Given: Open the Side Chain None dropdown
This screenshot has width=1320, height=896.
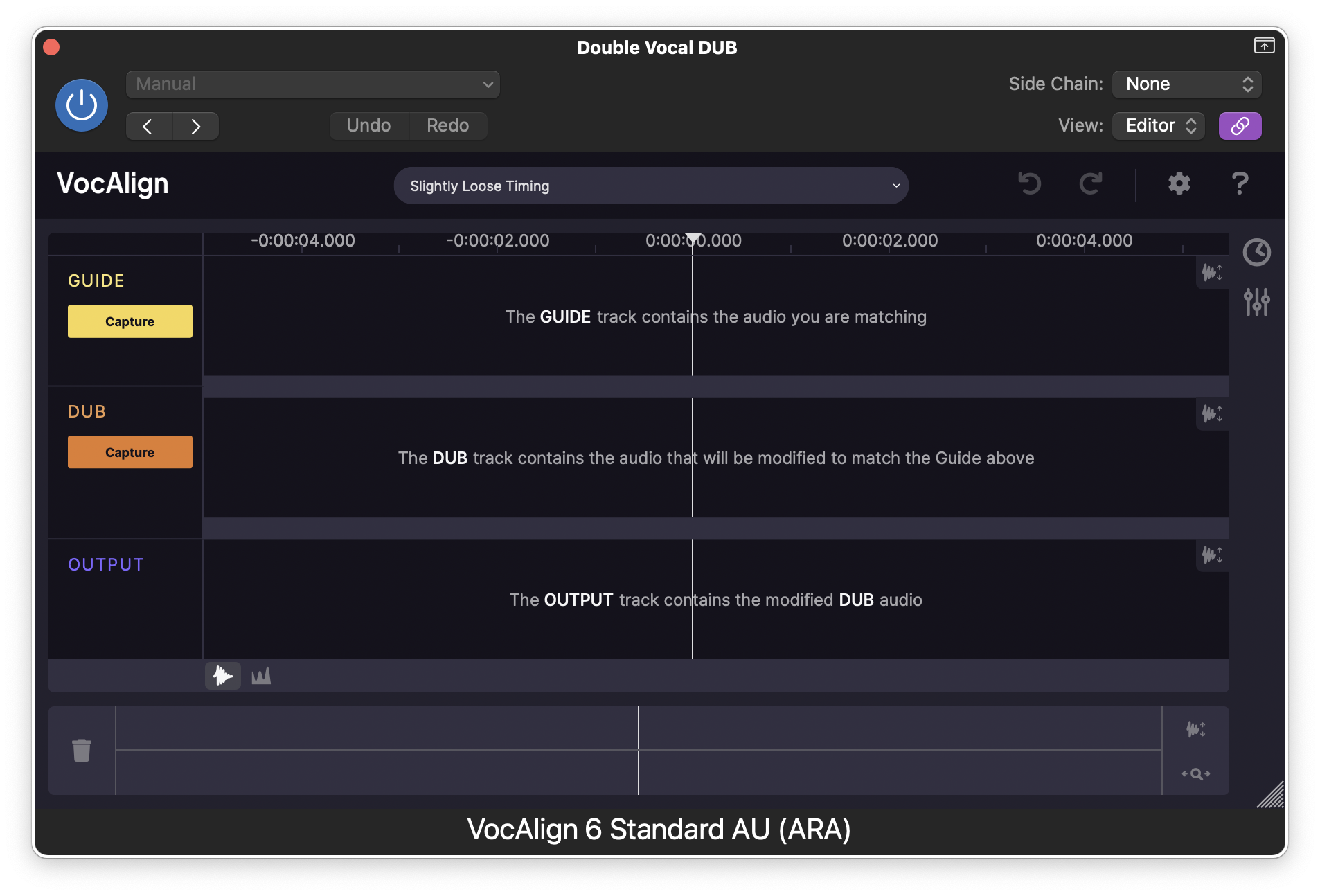Looking at the screenshot, I should 1186,84.
